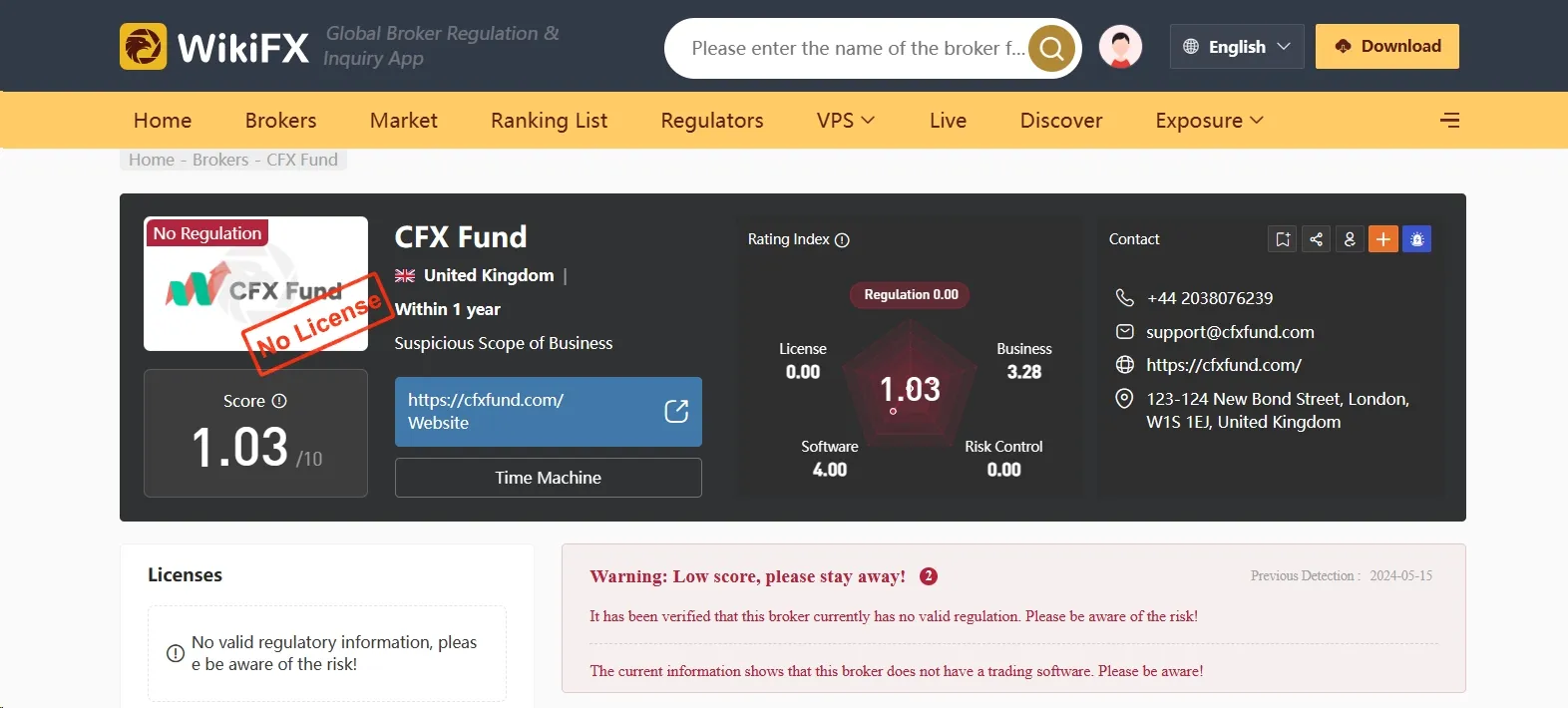Viewport: 1568px width, 708px height.
Task: Open the Regulators tab
Action: 712,121
